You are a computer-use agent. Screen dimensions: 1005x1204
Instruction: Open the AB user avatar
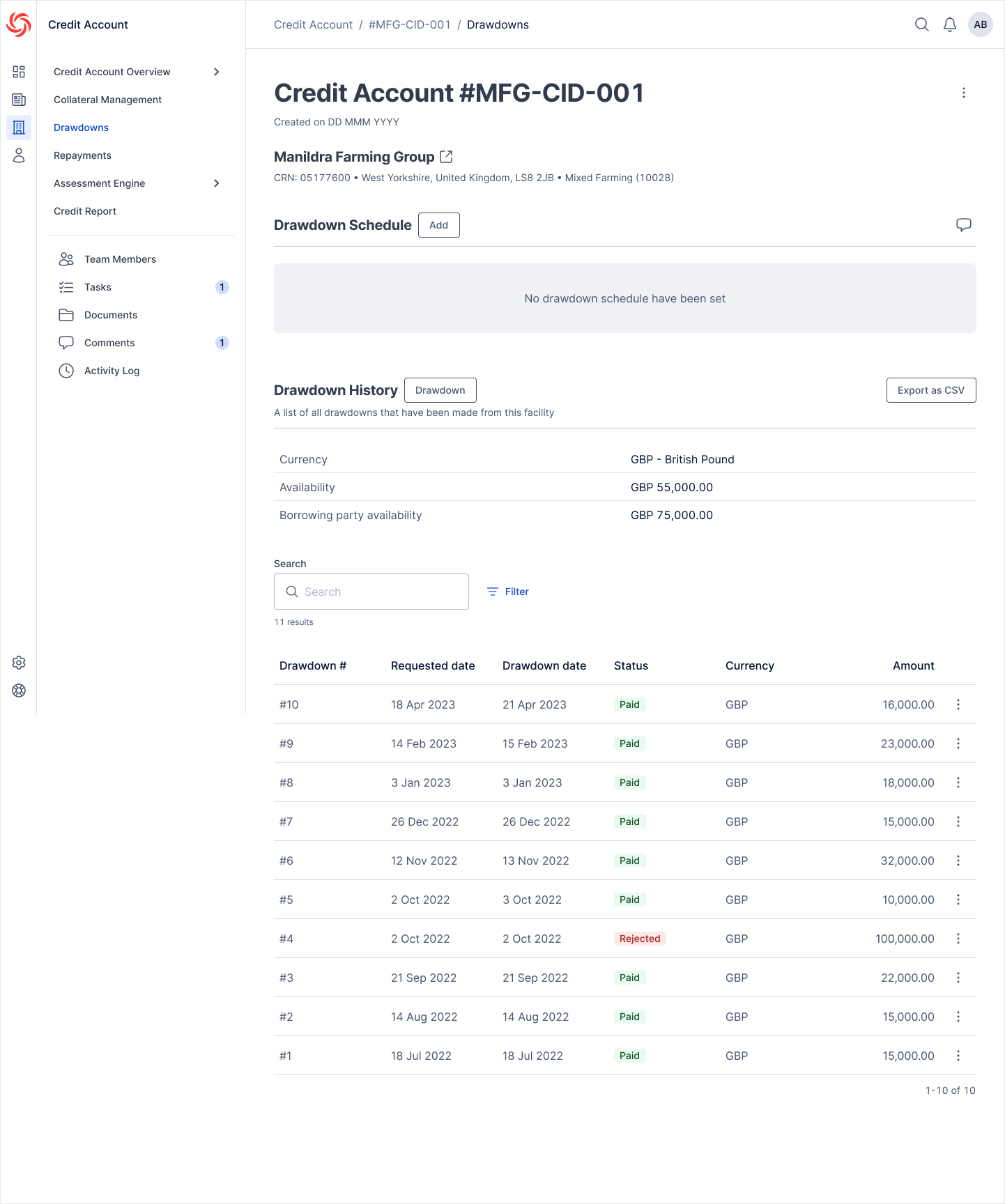980,24
